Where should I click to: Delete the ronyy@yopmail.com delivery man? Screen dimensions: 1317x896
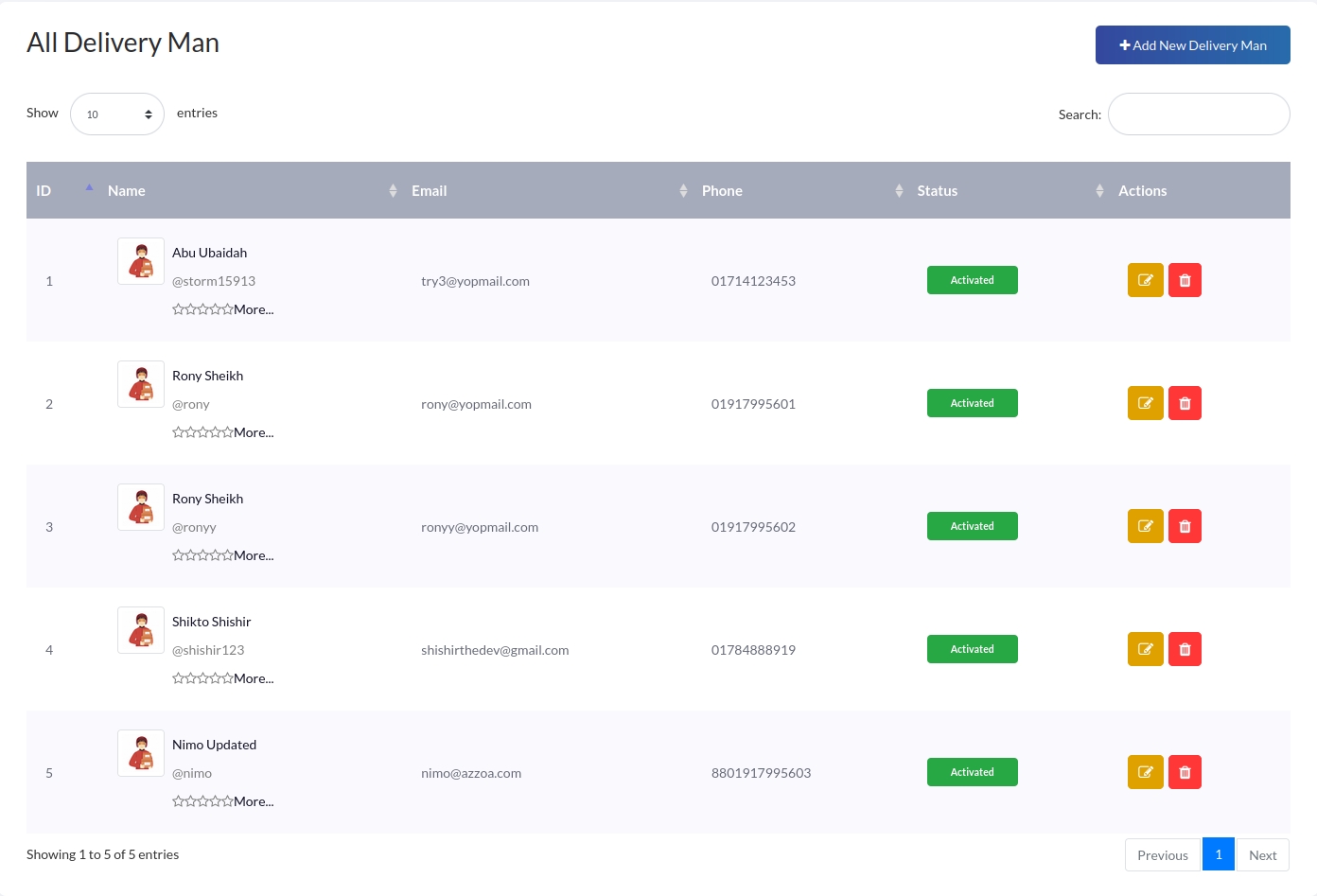(1185, 526)
